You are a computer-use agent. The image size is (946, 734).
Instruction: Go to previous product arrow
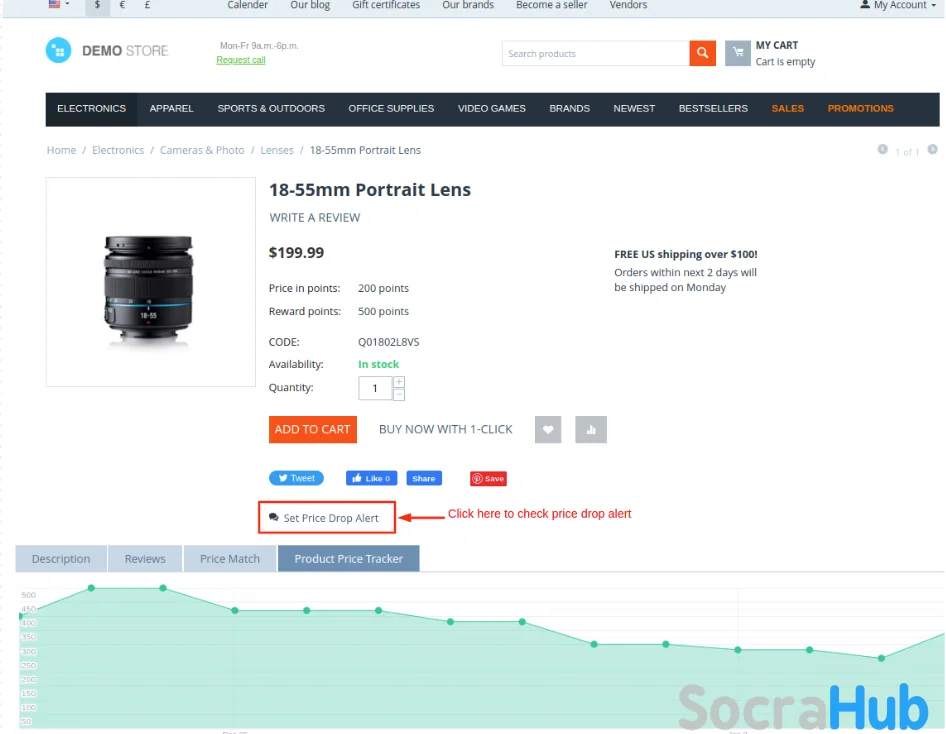click(x=883, y=149)
